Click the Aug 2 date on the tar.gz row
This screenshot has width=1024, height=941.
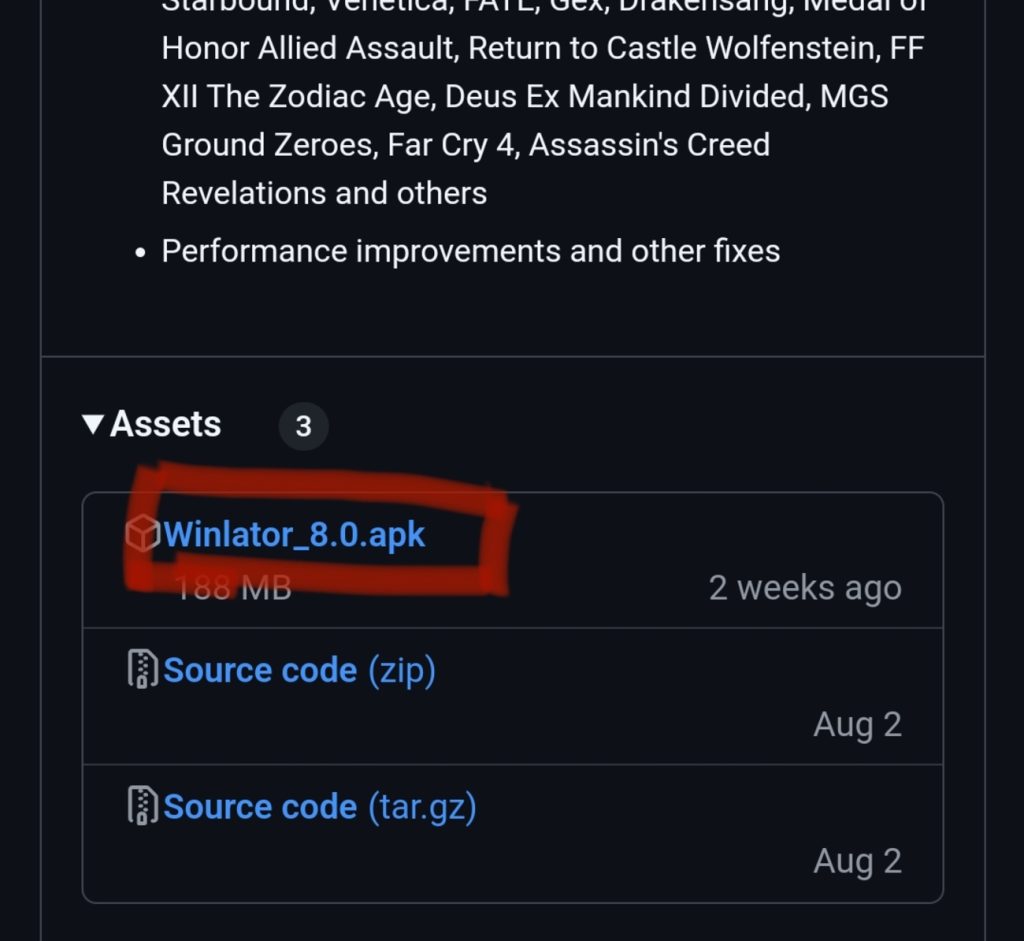coord(857,860)
